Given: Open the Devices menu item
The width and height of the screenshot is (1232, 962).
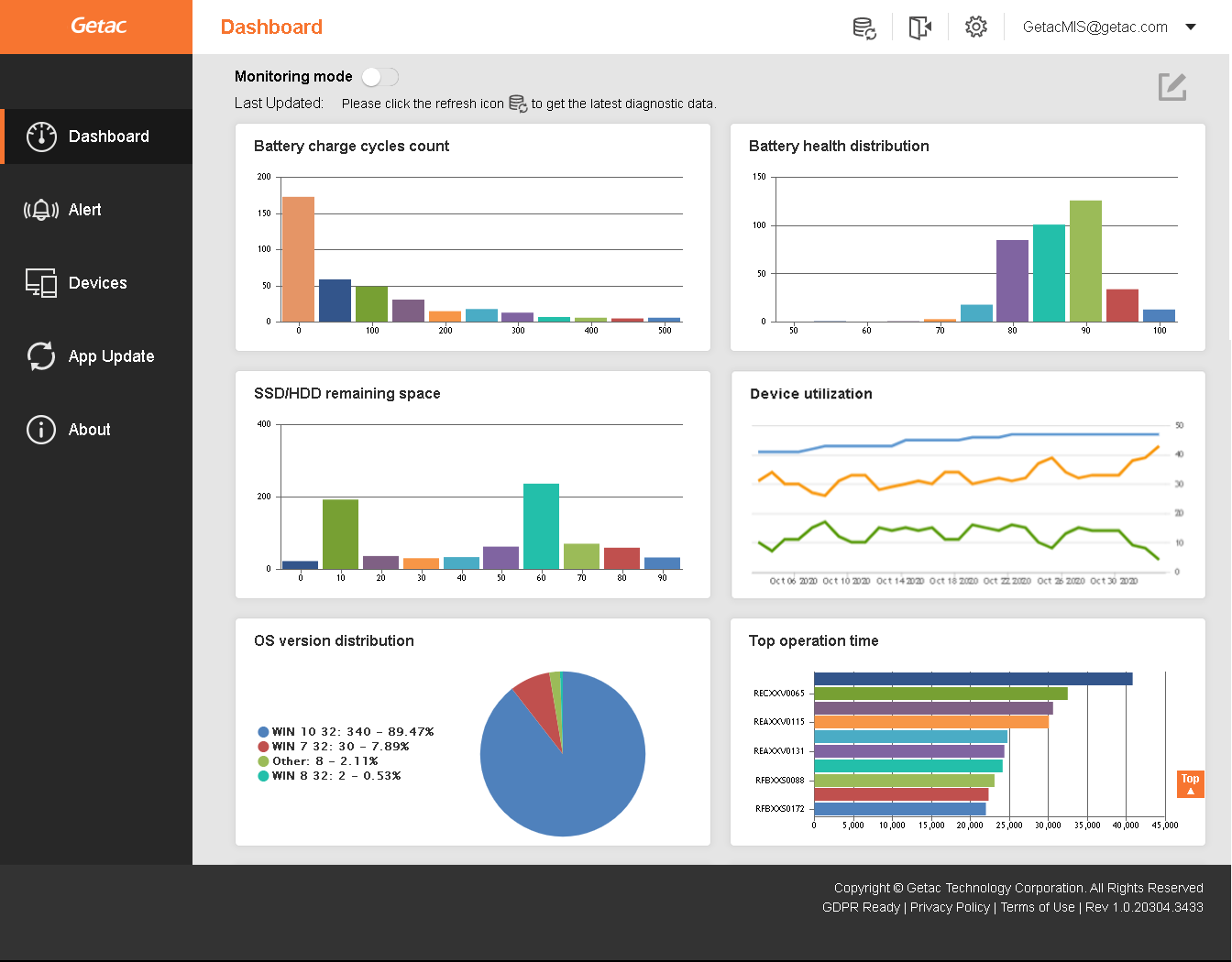Looking at the screenshot, I should click(x=96, y=283).
